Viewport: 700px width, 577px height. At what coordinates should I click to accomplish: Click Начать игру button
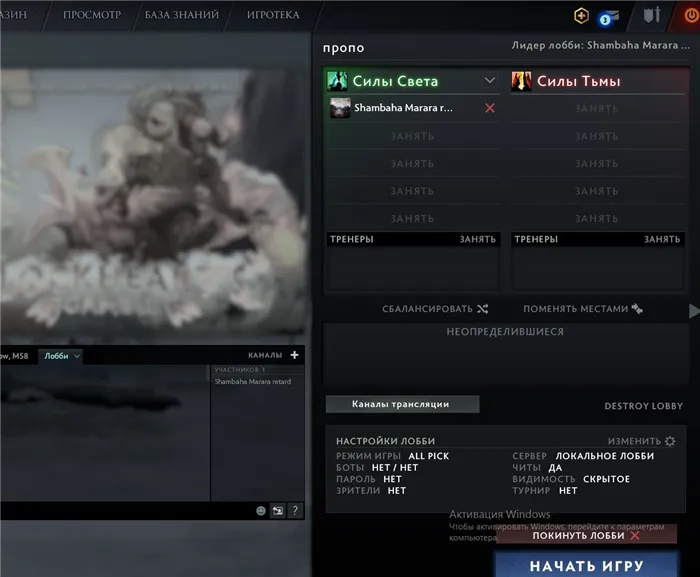tap(586, 566)
